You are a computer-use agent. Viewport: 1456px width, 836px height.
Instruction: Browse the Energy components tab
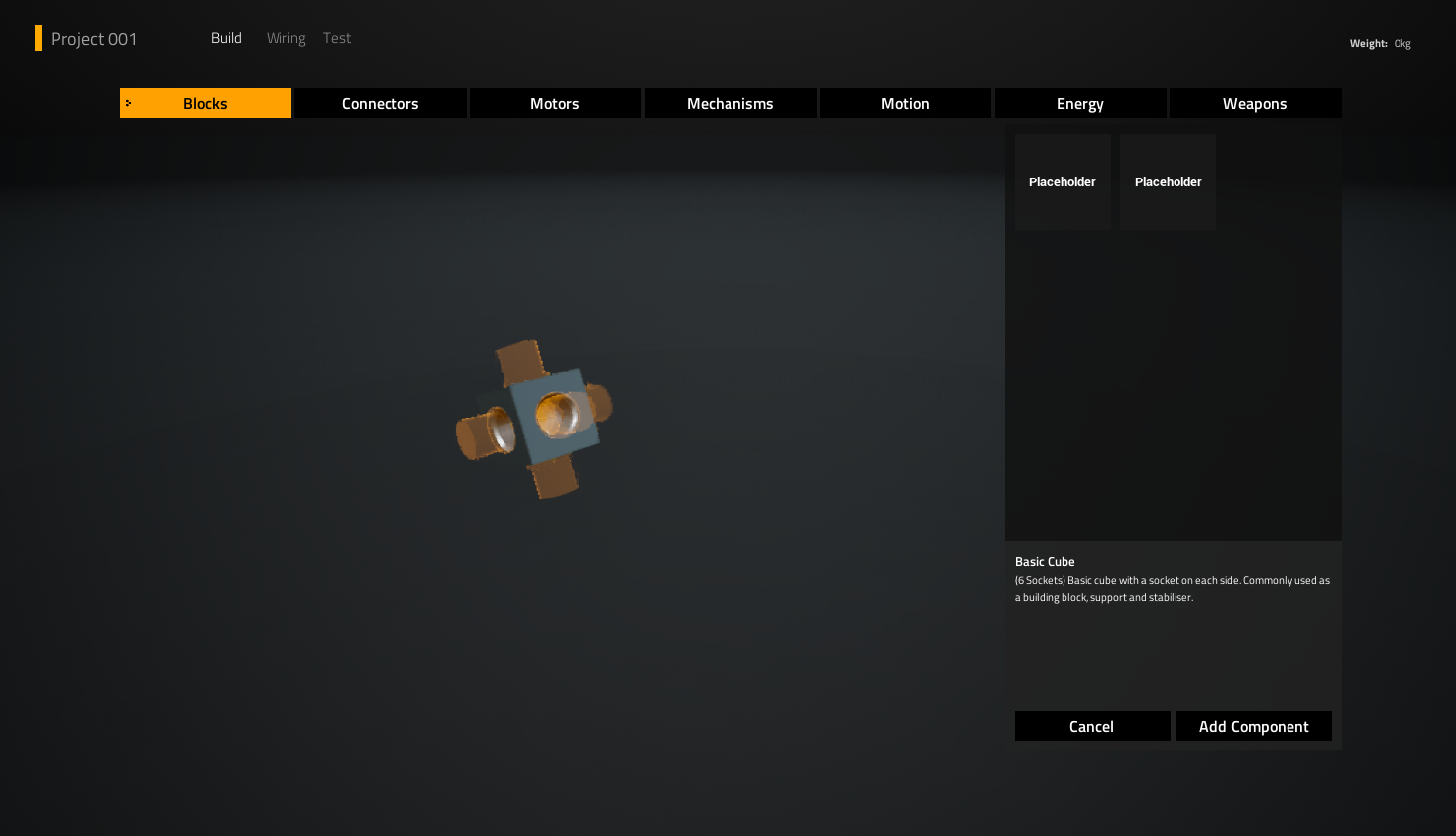pyautogui.click(x=1079, y=103)
